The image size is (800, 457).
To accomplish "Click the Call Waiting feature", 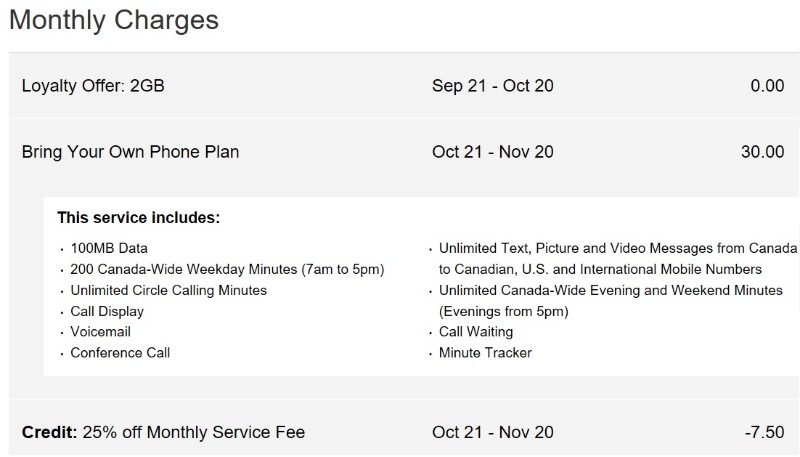I will point(476,332).
